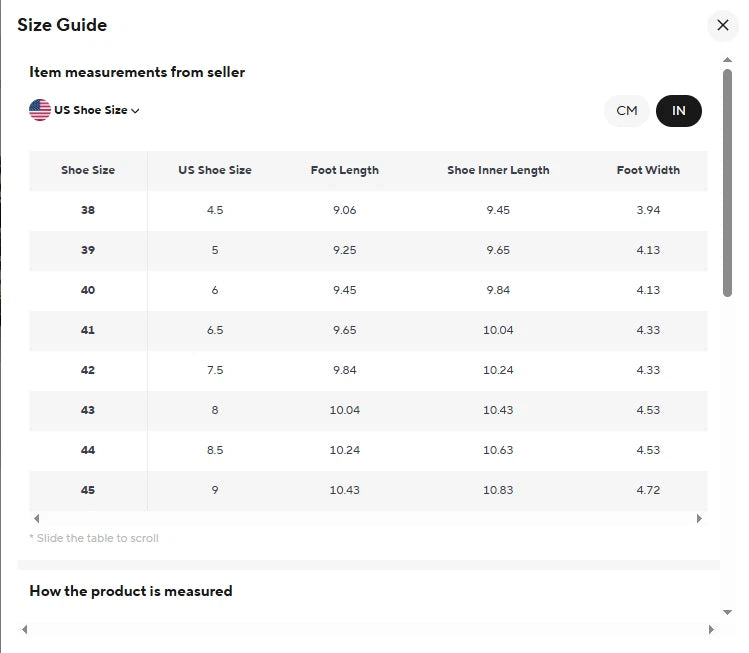This screenshot has width=749, height=653.
Task: Select the Shoe Size column header
Action: [x=88, y=170]
